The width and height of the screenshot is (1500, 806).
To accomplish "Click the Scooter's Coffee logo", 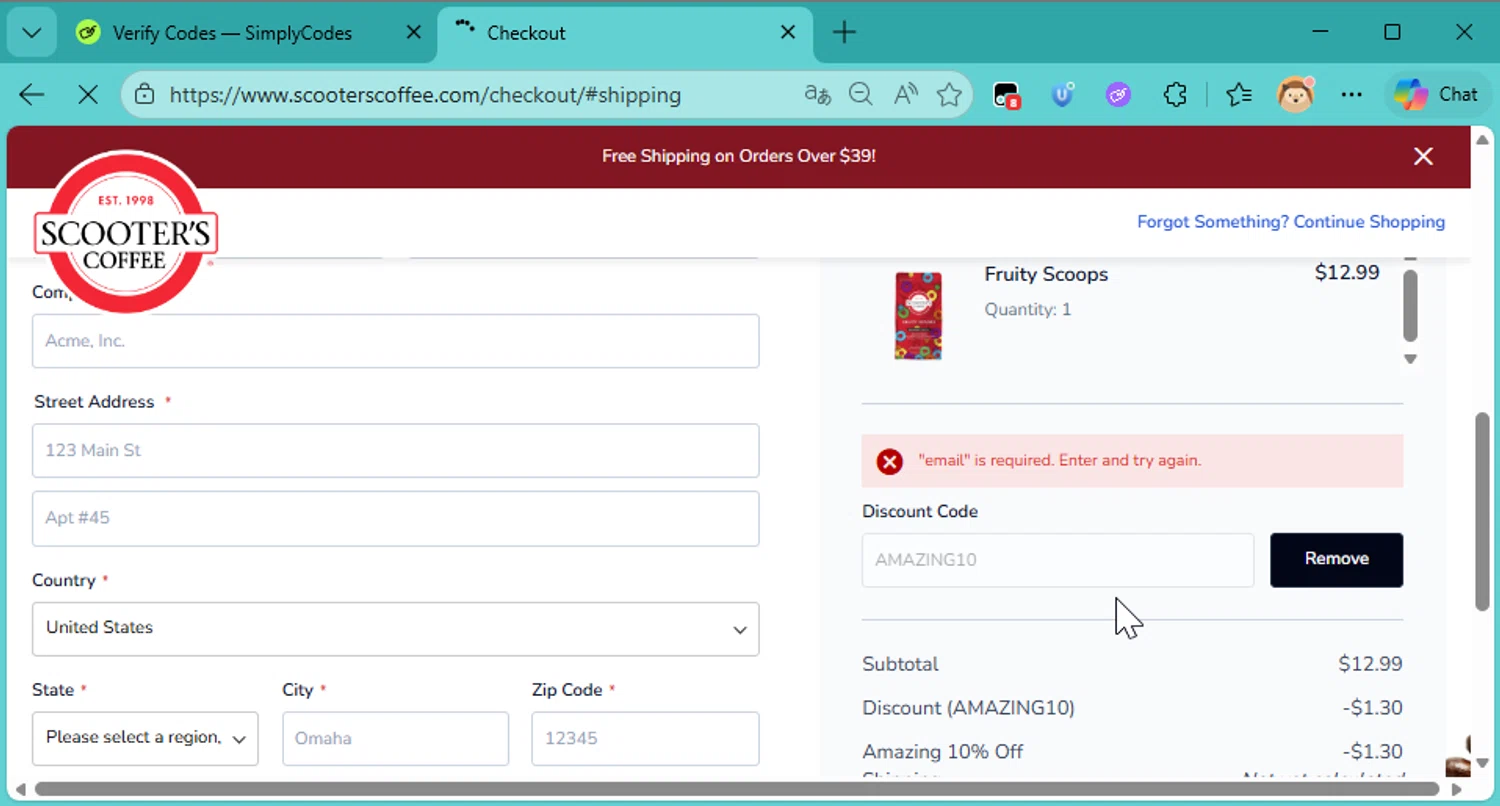I will (125, 232).
